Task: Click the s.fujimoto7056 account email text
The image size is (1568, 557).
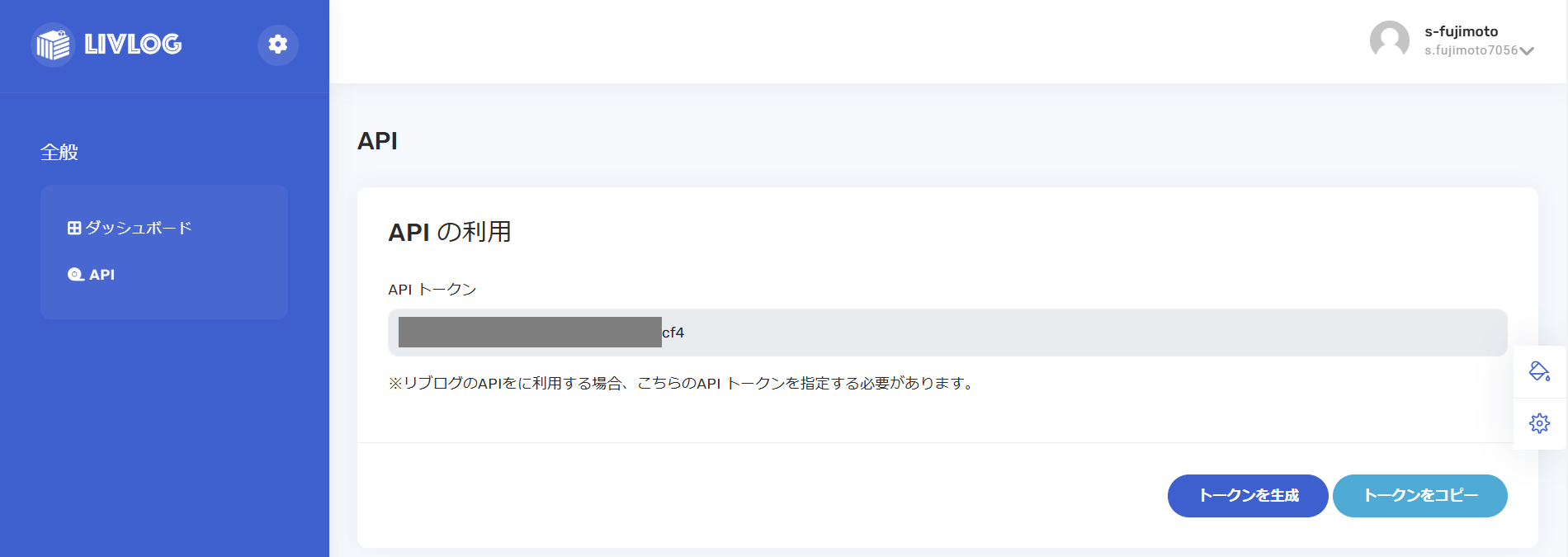Action: [x=1471, y=50]
